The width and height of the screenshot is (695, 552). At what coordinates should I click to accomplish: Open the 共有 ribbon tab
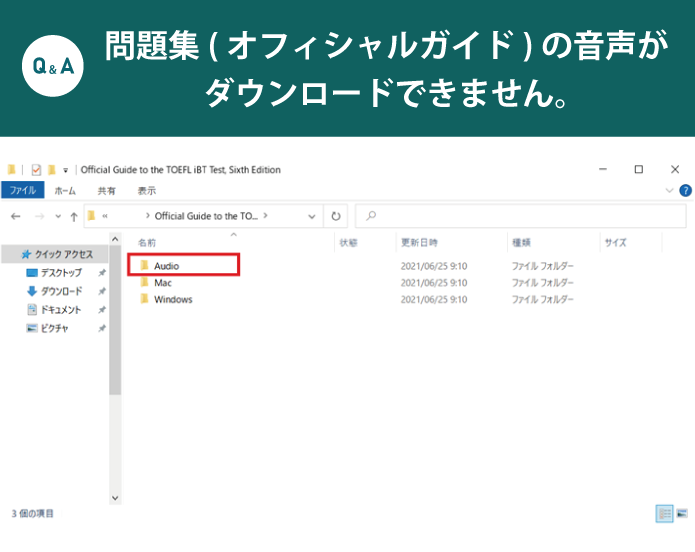(106, 191)
